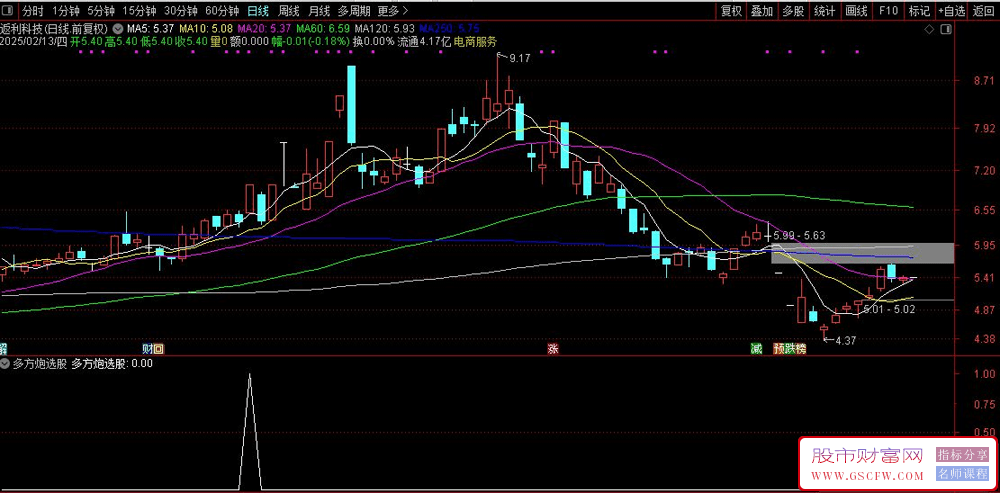Toggle the right side panel icon

point(946,29)
